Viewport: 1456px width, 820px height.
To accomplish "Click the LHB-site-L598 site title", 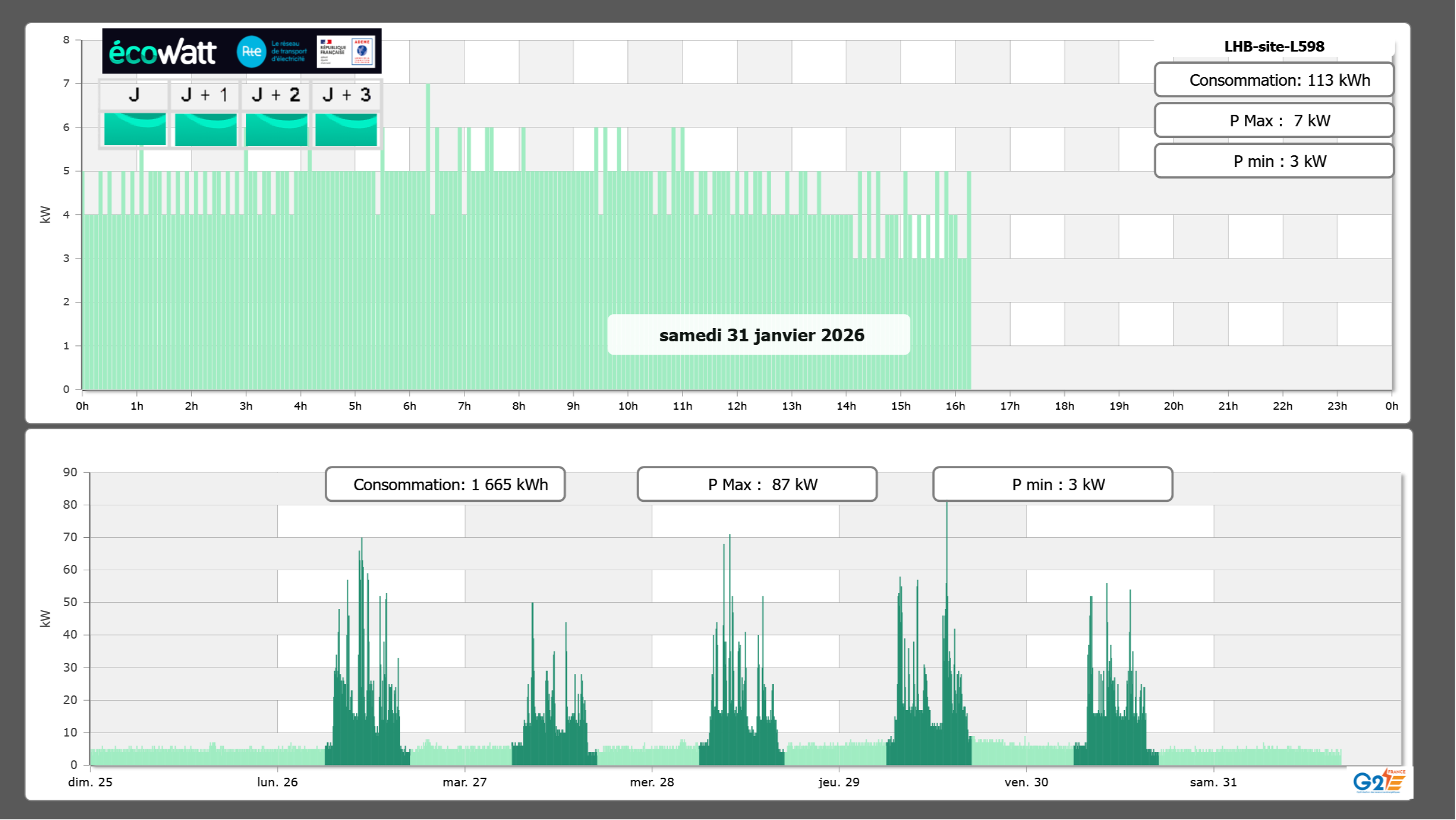I will coord(1273,46).
